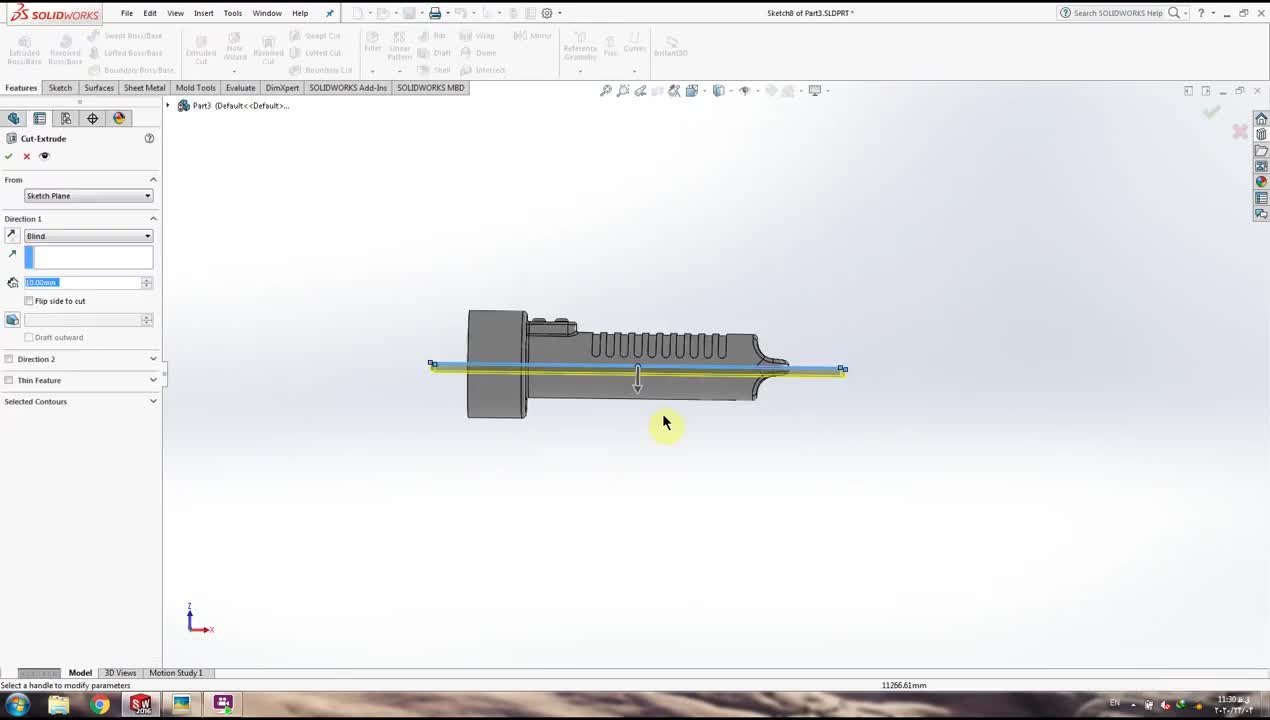The width and height of the screenshot is (1270, 720).
Task: Open the DimXpertManager crosshair tab
Action: (93, 118)
